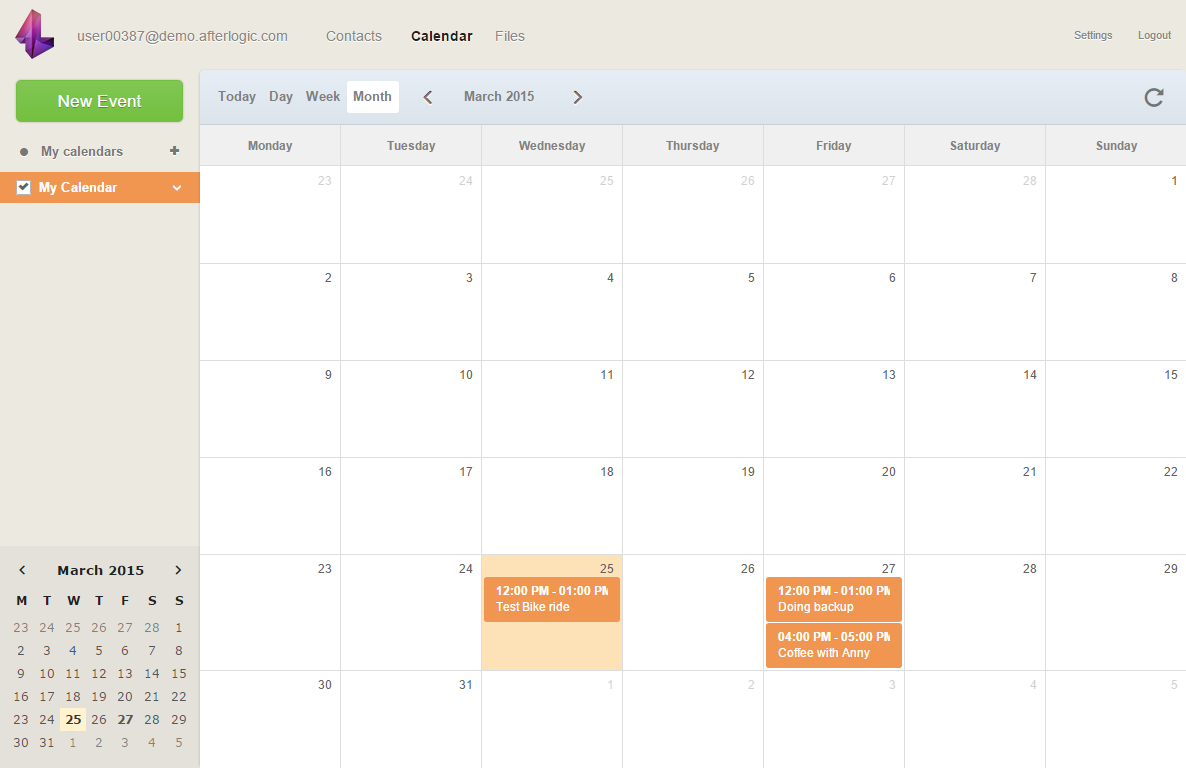Viewport: 1186px width, 768px height.
Task: Switch to Day view
Action: point(281,97)
